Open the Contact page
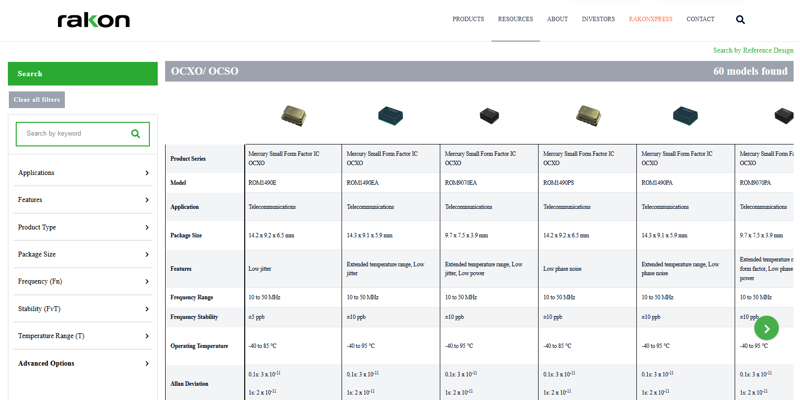 [x=700, y=19]
